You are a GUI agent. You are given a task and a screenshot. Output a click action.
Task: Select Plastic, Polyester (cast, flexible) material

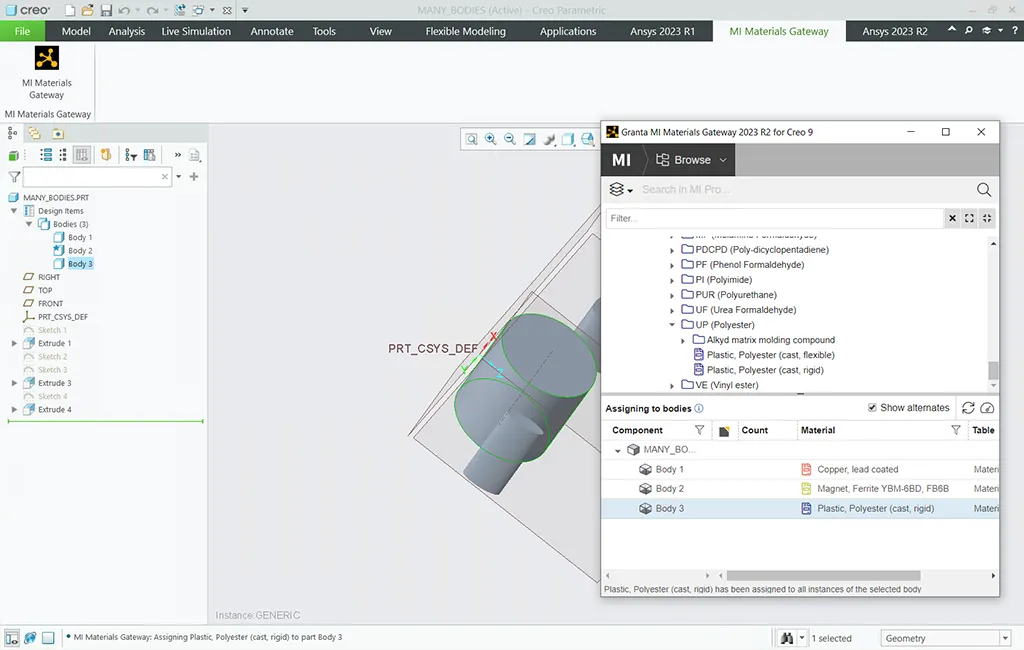770,355
